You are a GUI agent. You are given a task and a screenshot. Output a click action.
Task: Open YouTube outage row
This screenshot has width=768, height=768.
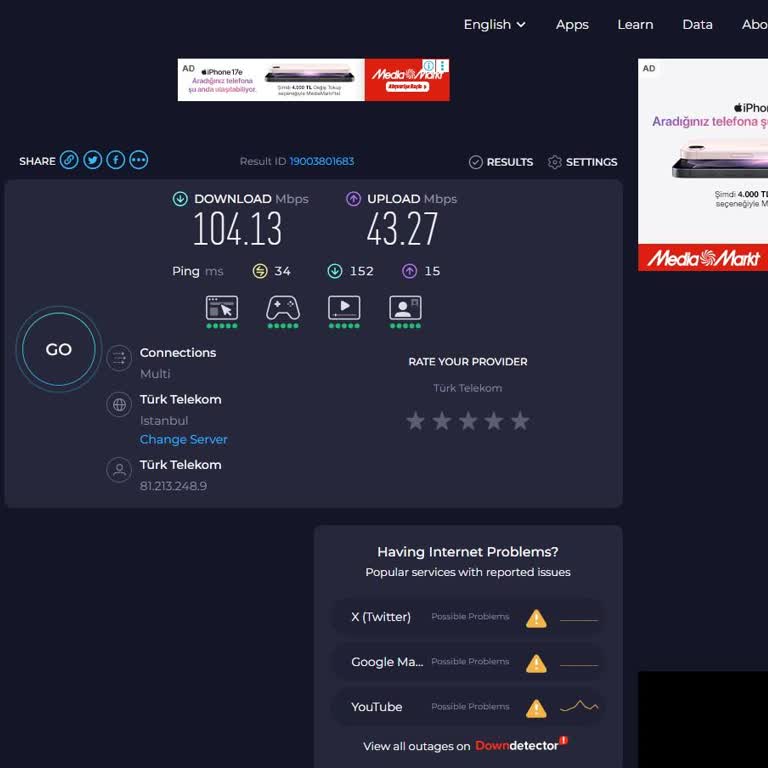pos(468,707)
